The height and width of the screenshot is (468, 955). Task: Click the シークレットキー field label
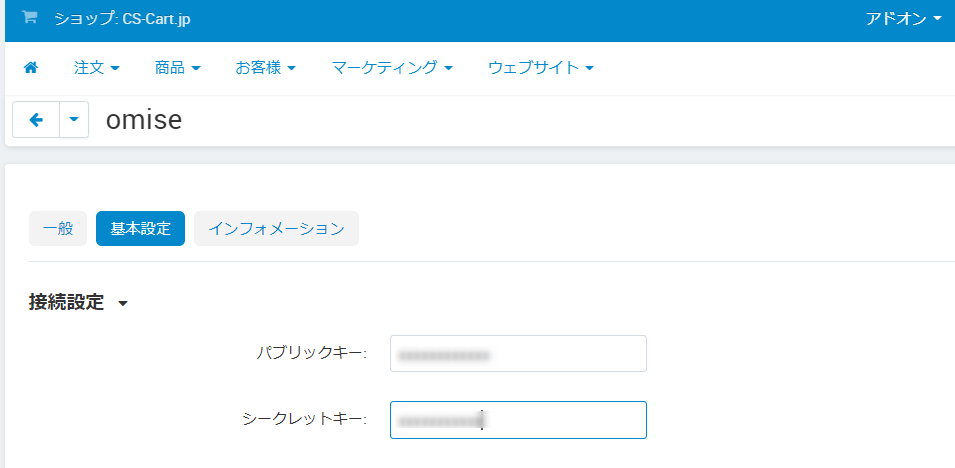pos(305,419)
